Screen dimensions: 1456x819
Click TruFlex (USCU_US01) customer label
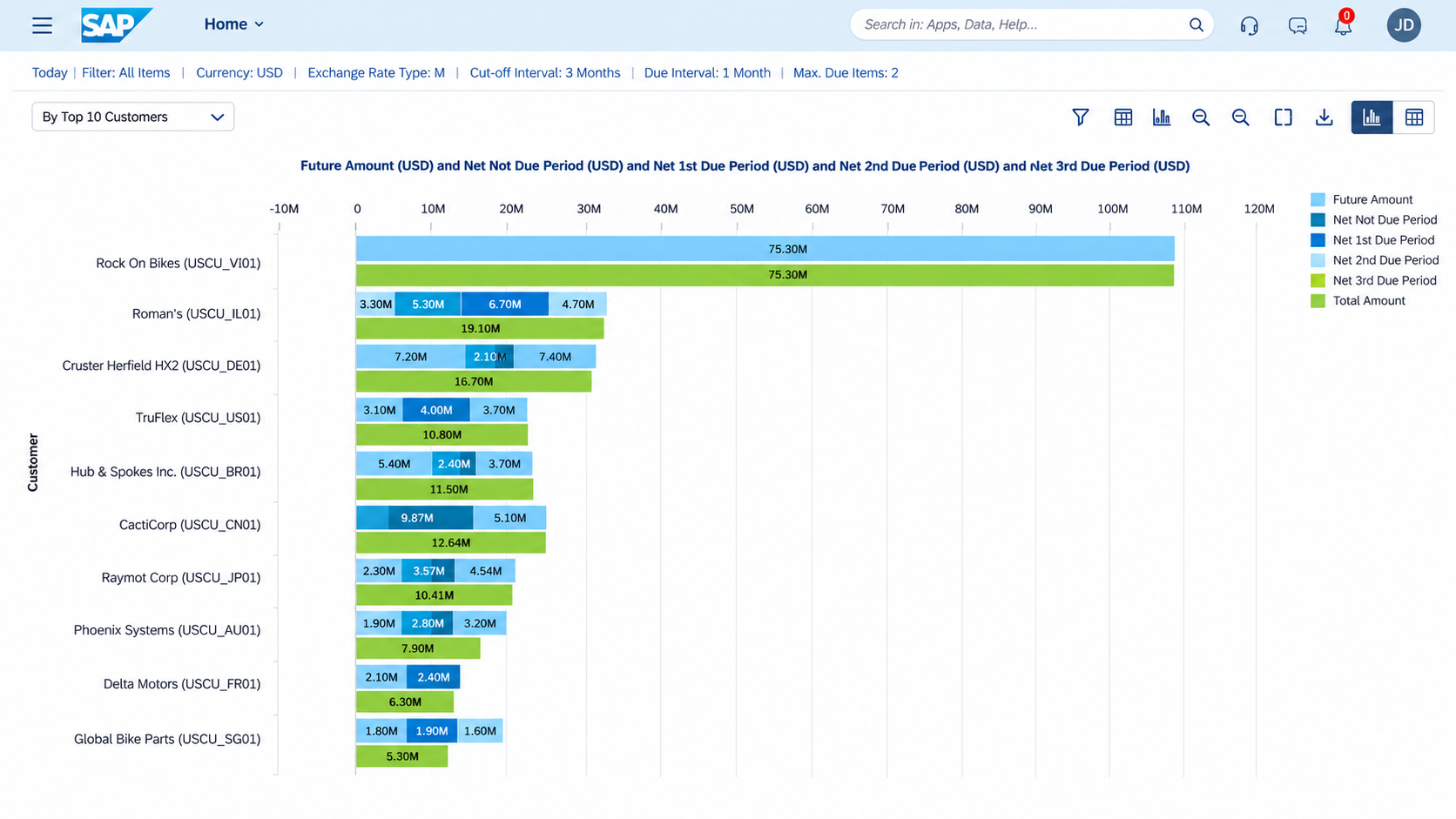tap(199, 418)
